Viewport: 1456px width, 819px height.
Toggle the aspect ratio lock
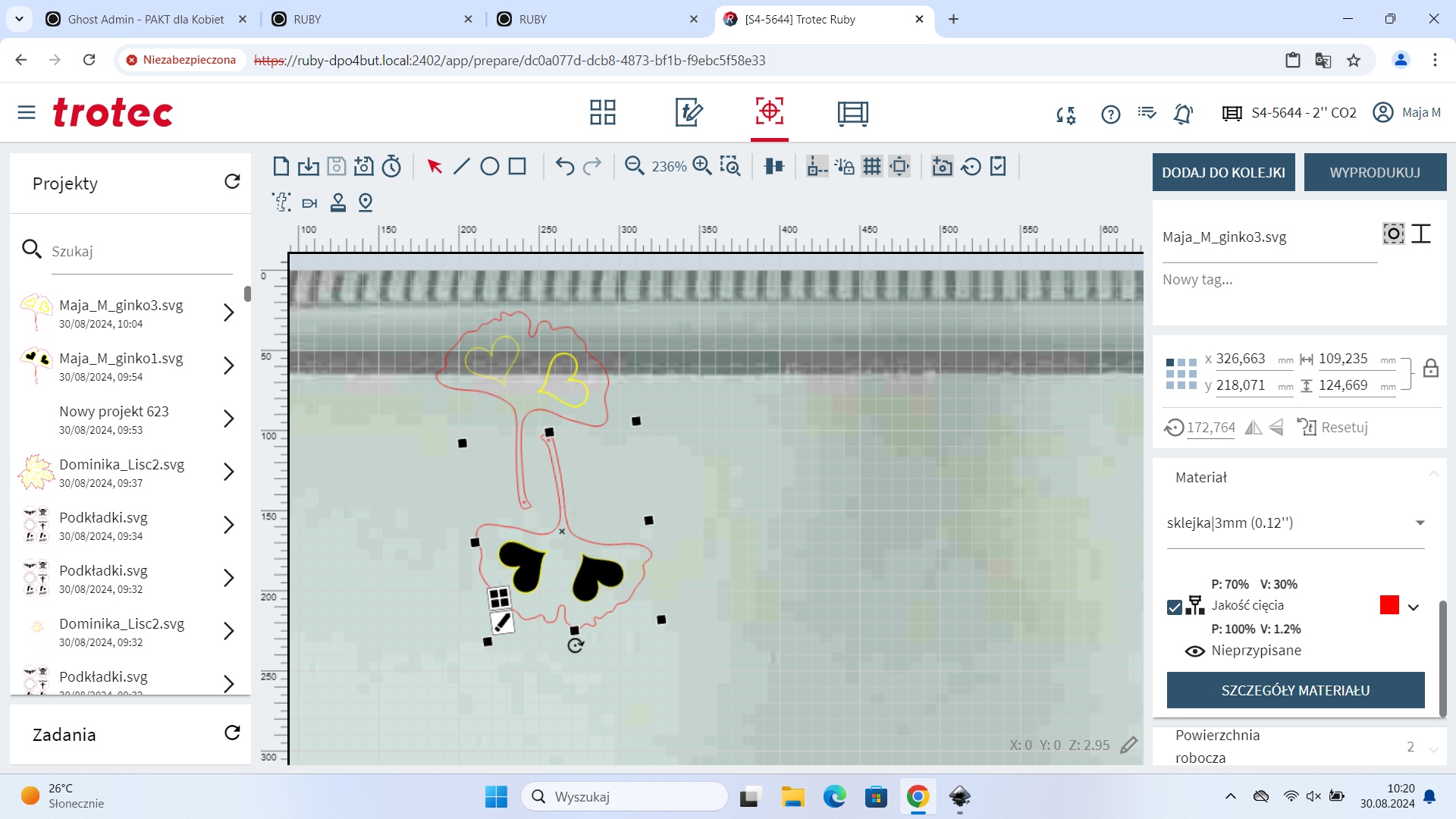(1431, 369)
